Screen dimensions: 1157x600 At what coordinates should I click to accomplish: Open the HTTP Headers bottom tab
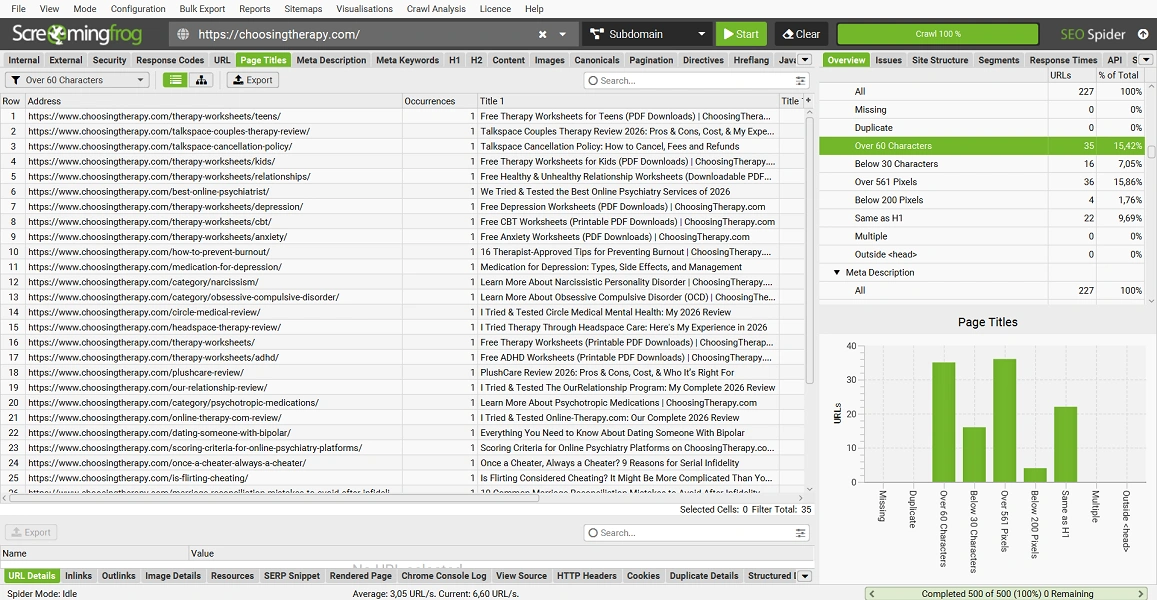point(587,576)
